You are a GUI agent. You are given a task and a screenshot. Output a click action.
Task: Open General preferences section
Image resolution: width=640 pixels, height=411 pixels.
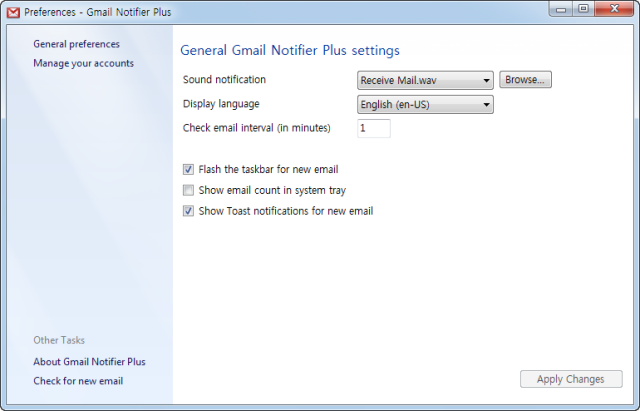pos(76,44)
